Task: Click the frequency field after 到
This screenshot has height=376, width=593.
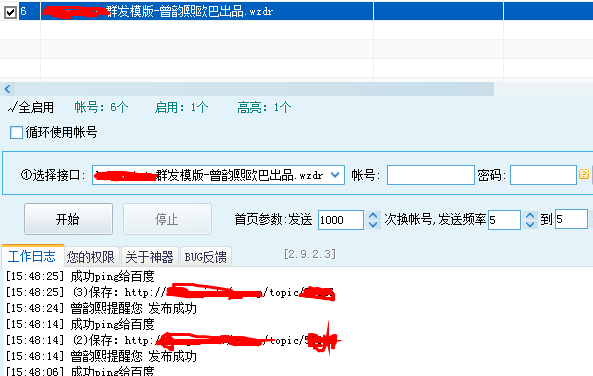Action: (571, 219)
